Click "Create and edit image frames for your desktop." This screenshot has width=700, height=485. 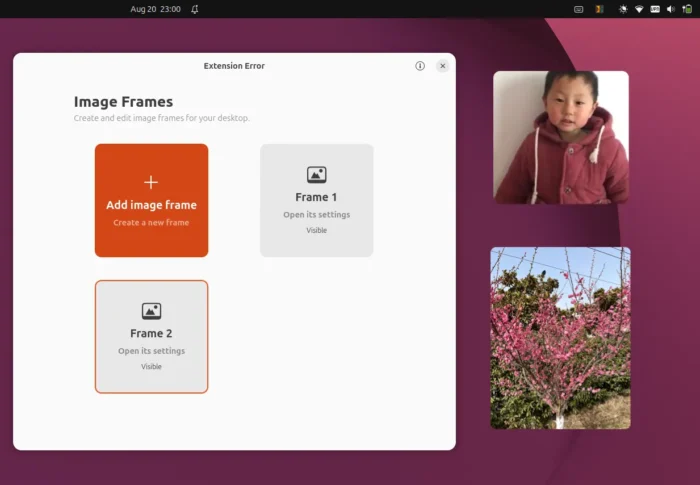pyautogui.click(x=162, y=118)
